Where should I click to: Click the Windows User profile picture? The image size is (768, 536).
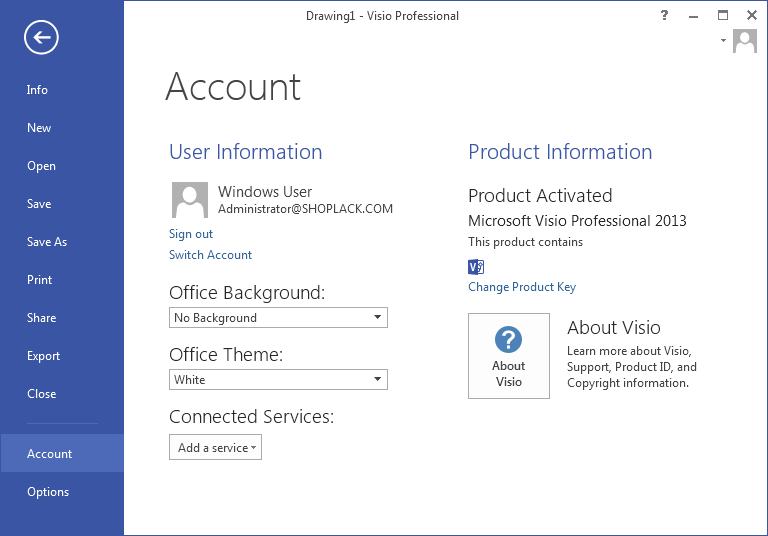pos(190,200)
